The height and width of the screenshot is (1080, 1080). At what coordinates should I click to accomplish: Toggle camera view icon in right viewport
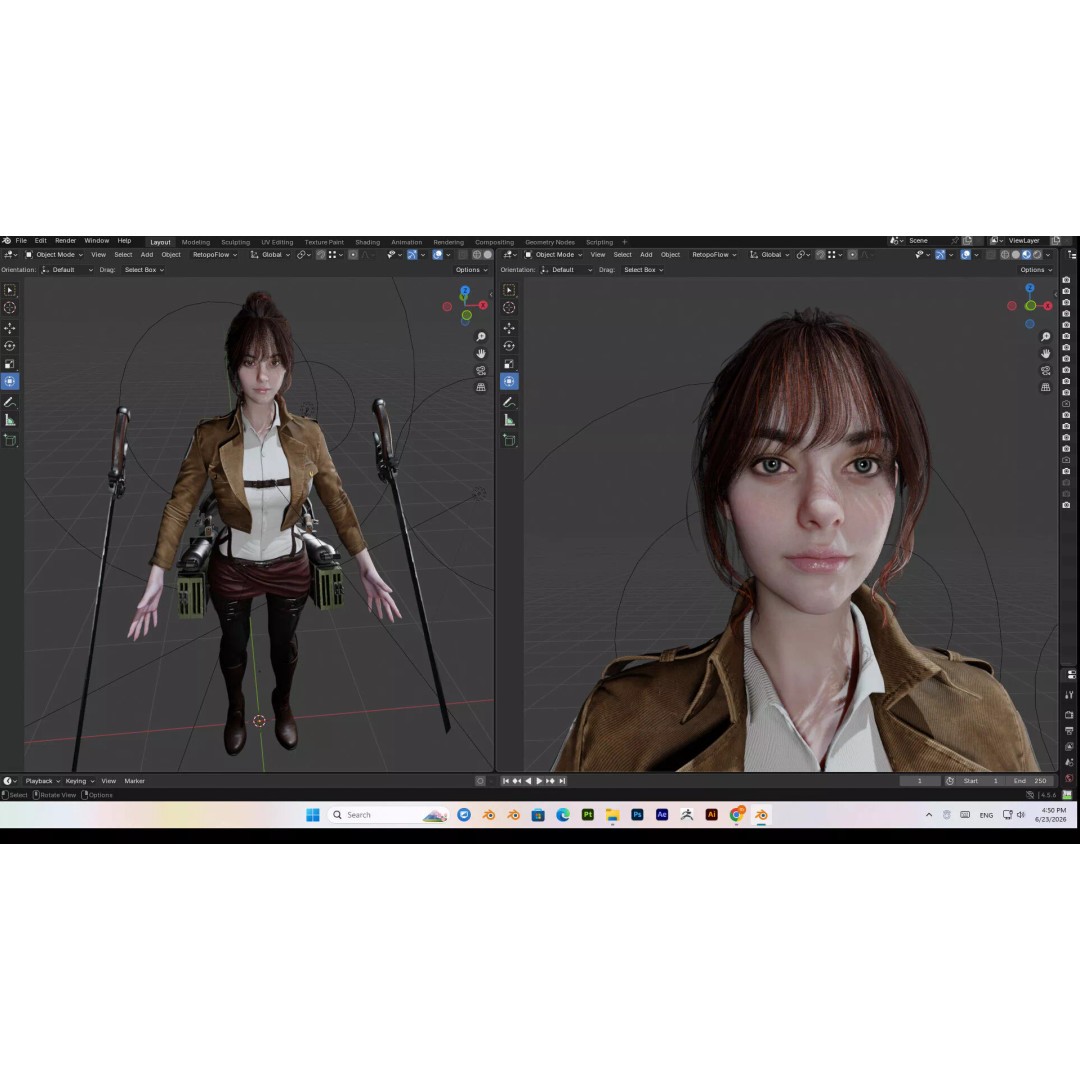point(1046,371)
